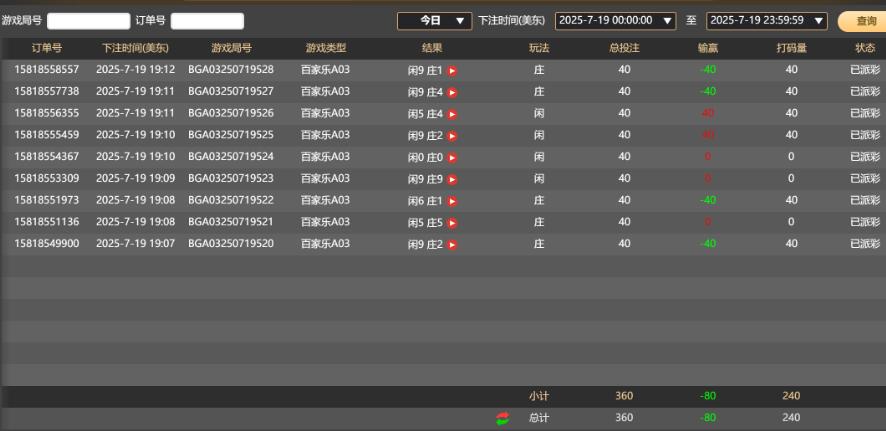Viewport: 886px width, 431px height.
Task: Select order number 15818556355
Action: [x=47, y=113]
